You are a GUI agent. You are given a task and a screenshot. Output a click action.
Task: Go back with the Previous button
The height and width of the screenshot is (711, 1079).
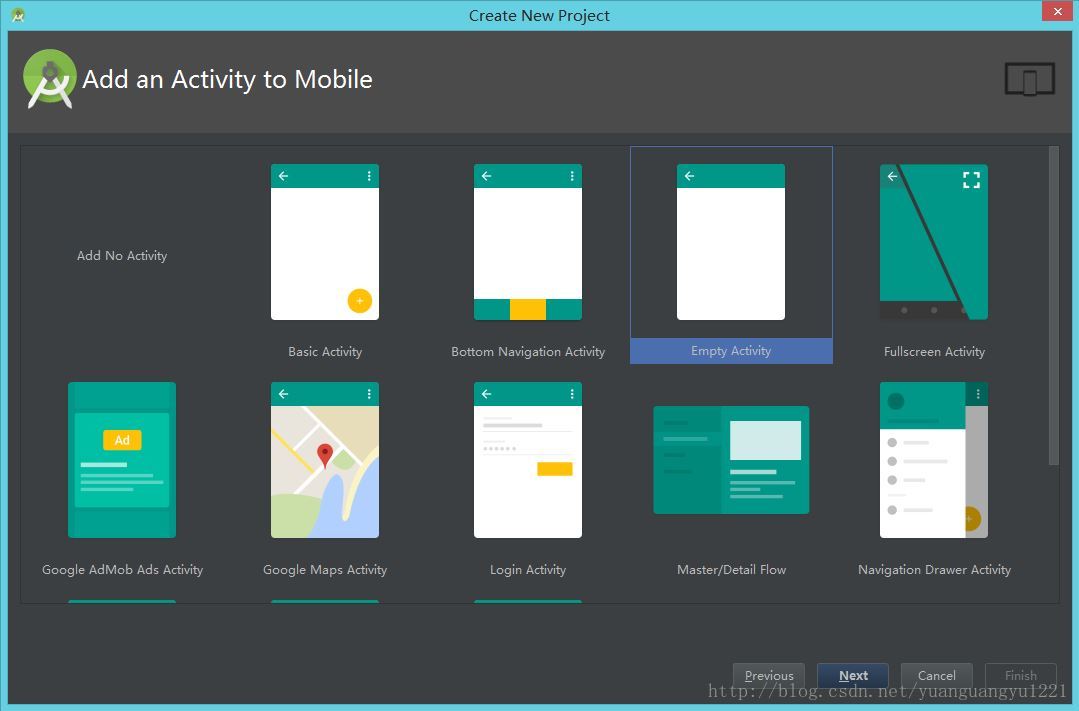pos(769,675)
